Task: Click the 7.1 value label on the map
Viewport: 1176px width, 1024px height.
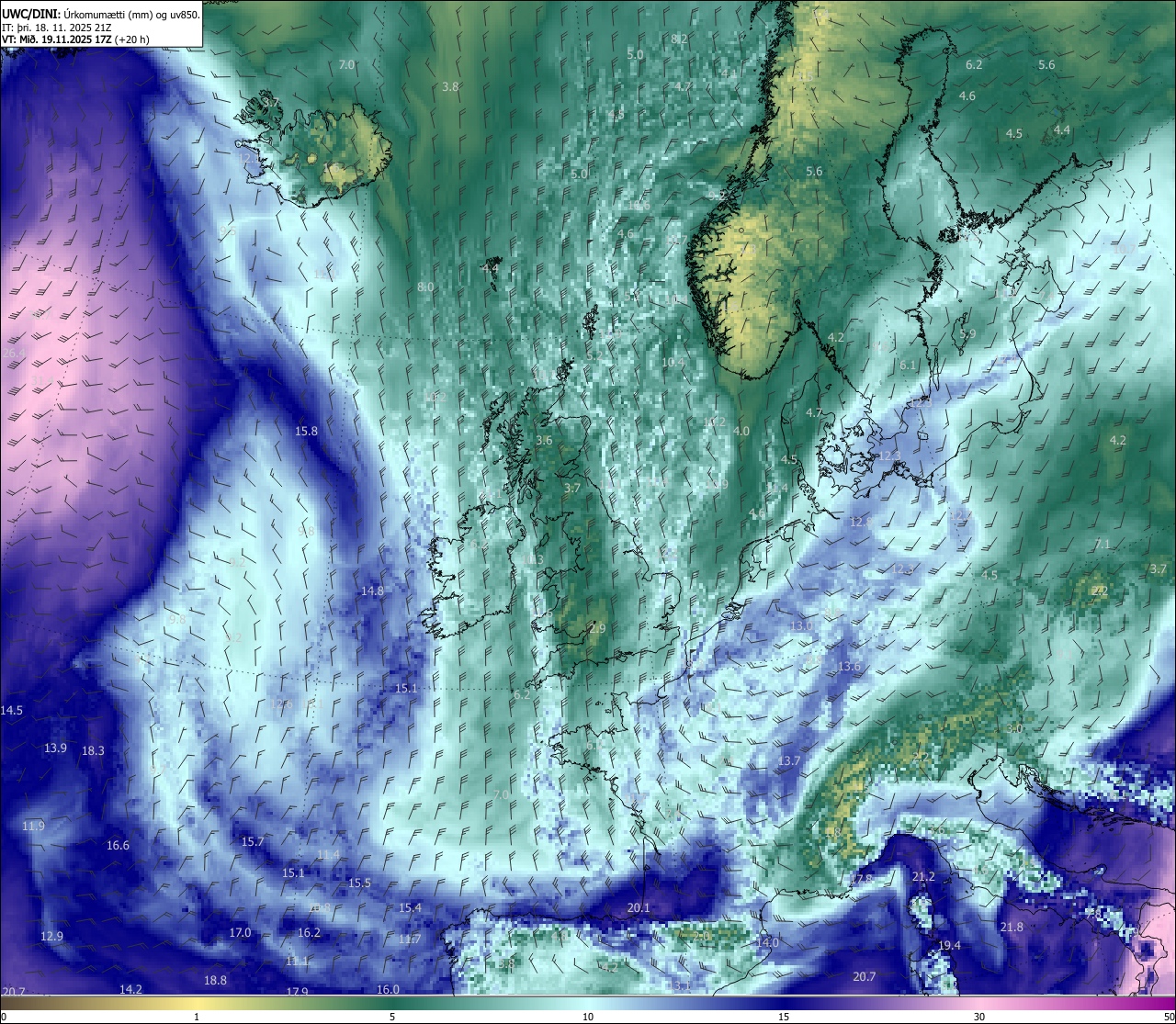Action: [x=1102, y=545]
